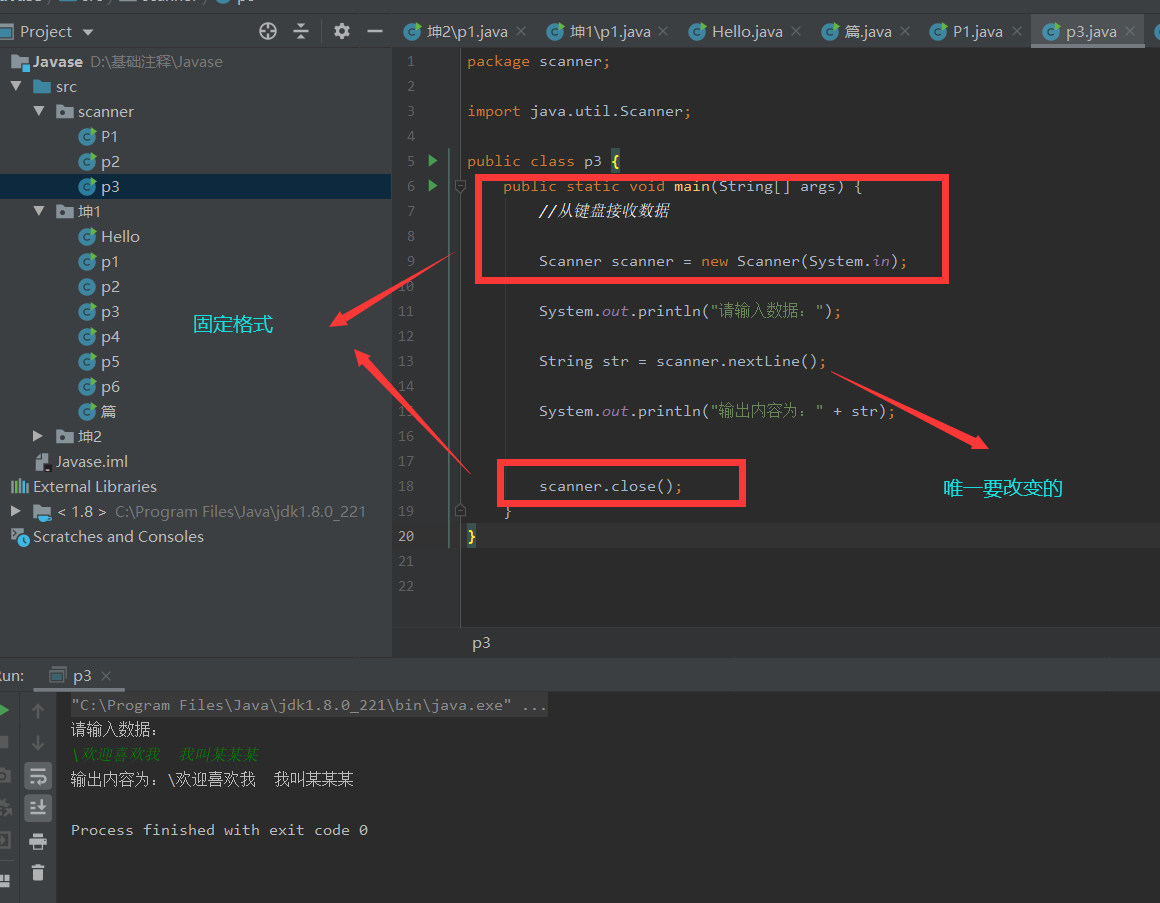
Task: Expand the JDK 1.8 library node
Action: [x=16, y=511]
